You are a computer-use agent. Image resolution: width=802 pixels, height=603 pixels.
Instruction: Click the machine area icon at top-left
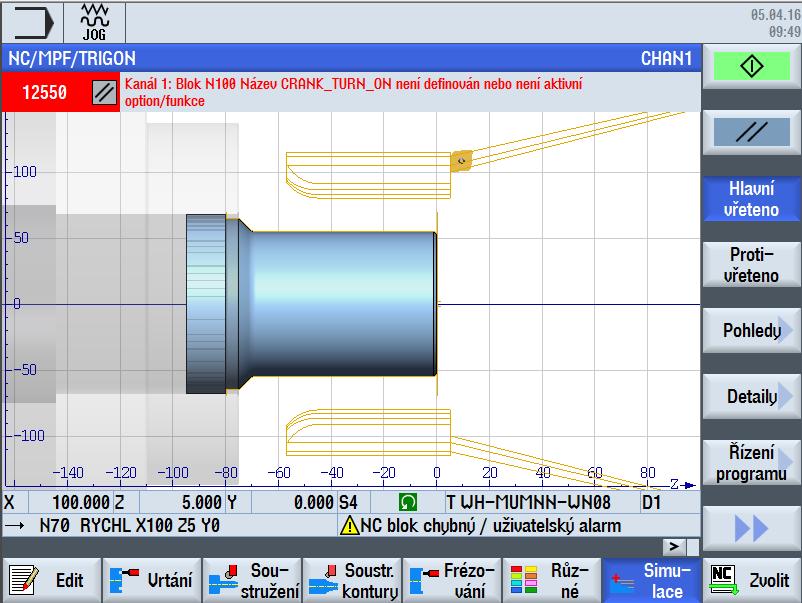click(x=33, y=23)
